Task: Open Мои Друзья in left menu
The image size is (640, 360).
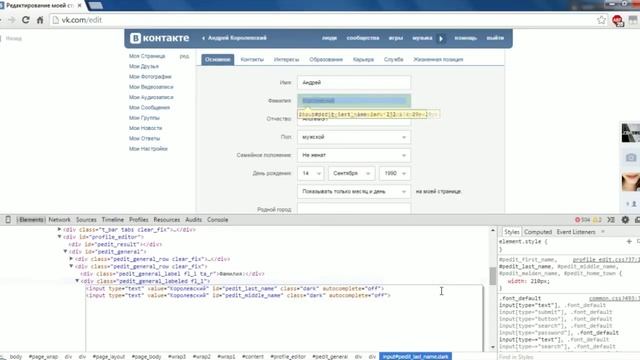Action: click(144, 66)
